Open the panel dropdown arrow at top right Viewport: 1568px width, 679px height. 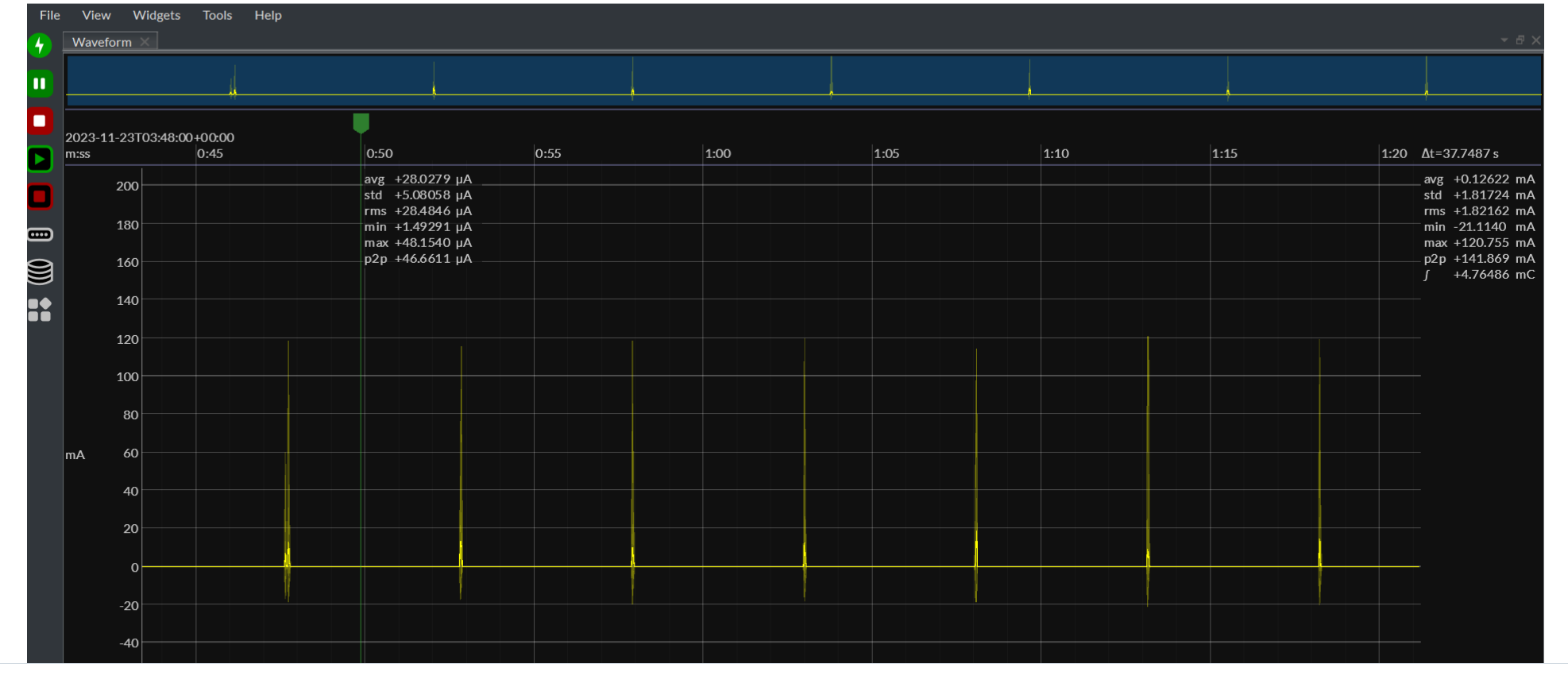(1504, 40)
